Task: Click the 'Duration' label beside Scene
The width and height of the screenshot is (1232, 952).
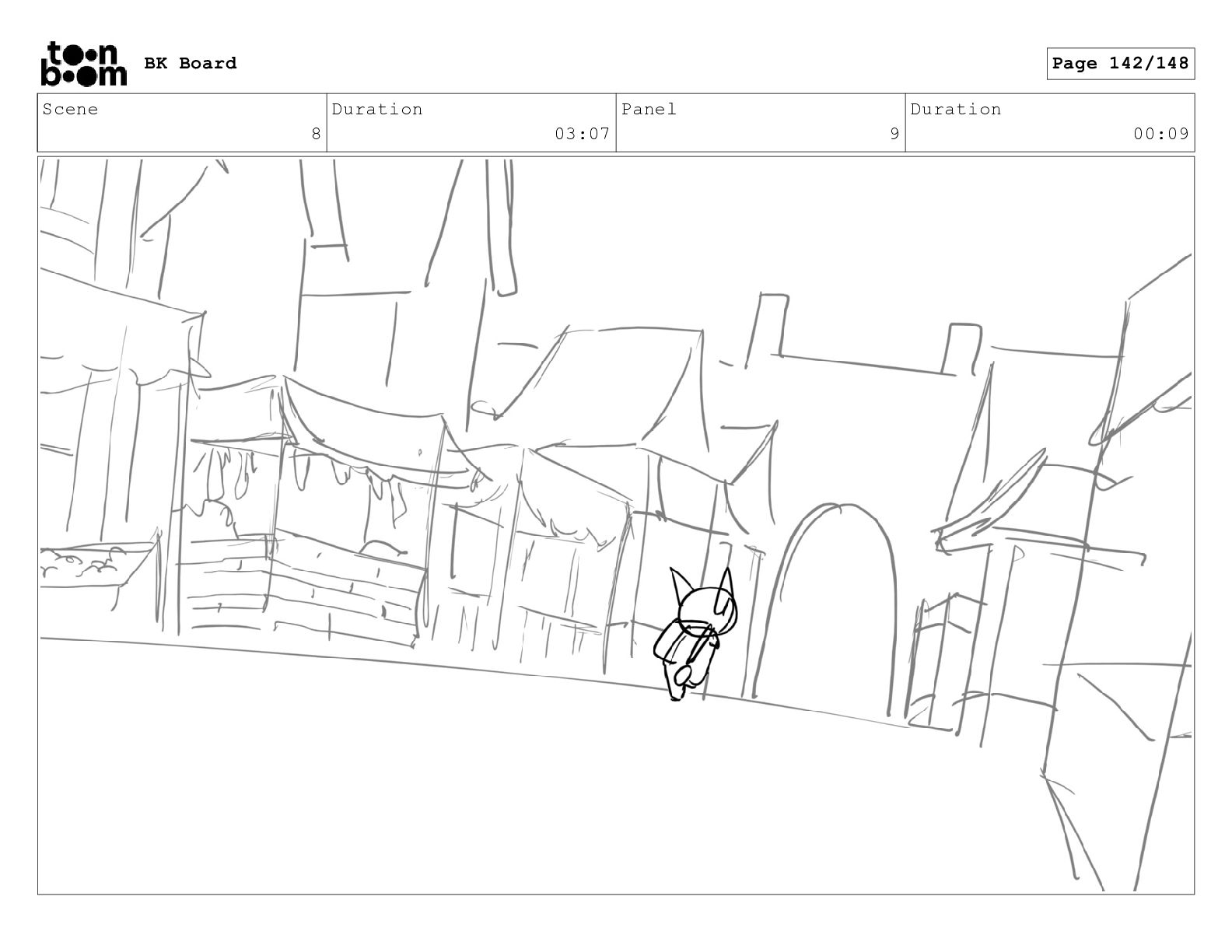Action: tap(377, 109)
